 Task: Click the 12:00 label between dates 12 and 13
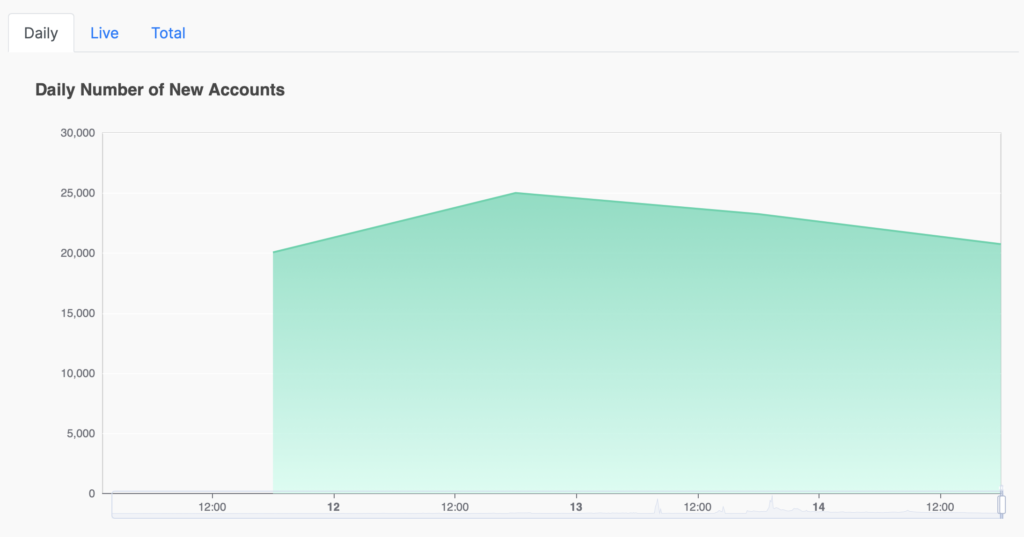455,507
